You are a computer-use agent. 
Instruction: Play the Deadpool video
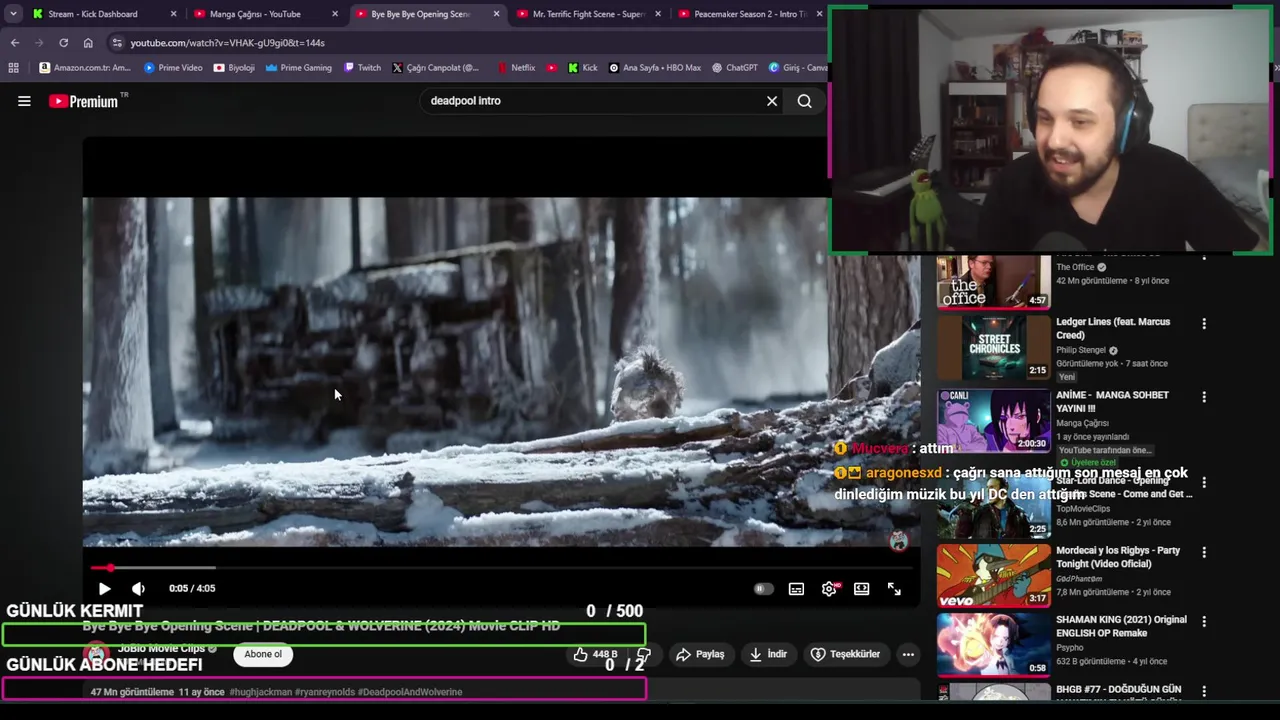pos(104,589)
